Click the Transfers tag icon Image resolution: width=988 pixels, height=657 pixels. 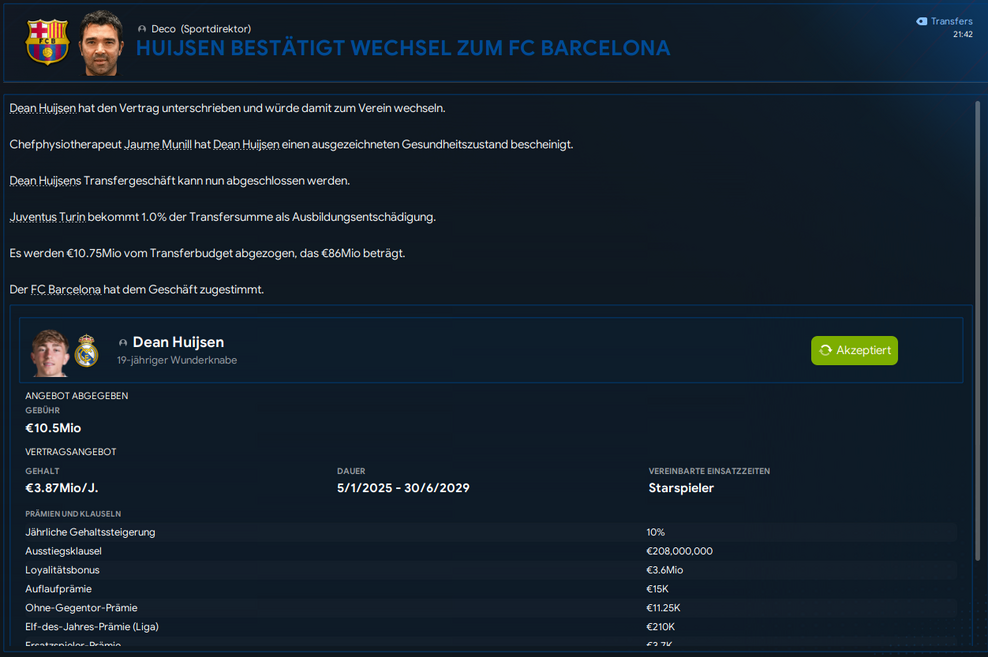[921, 21]
